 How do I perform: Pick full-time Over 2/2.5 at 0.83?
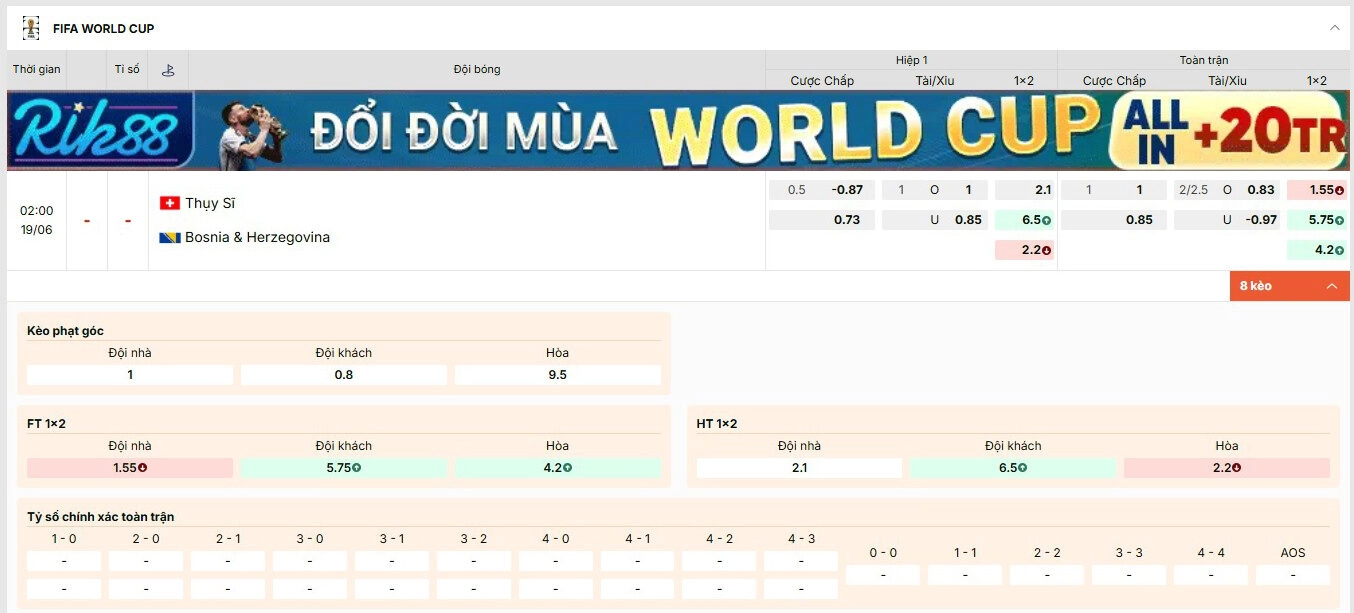1227,190
